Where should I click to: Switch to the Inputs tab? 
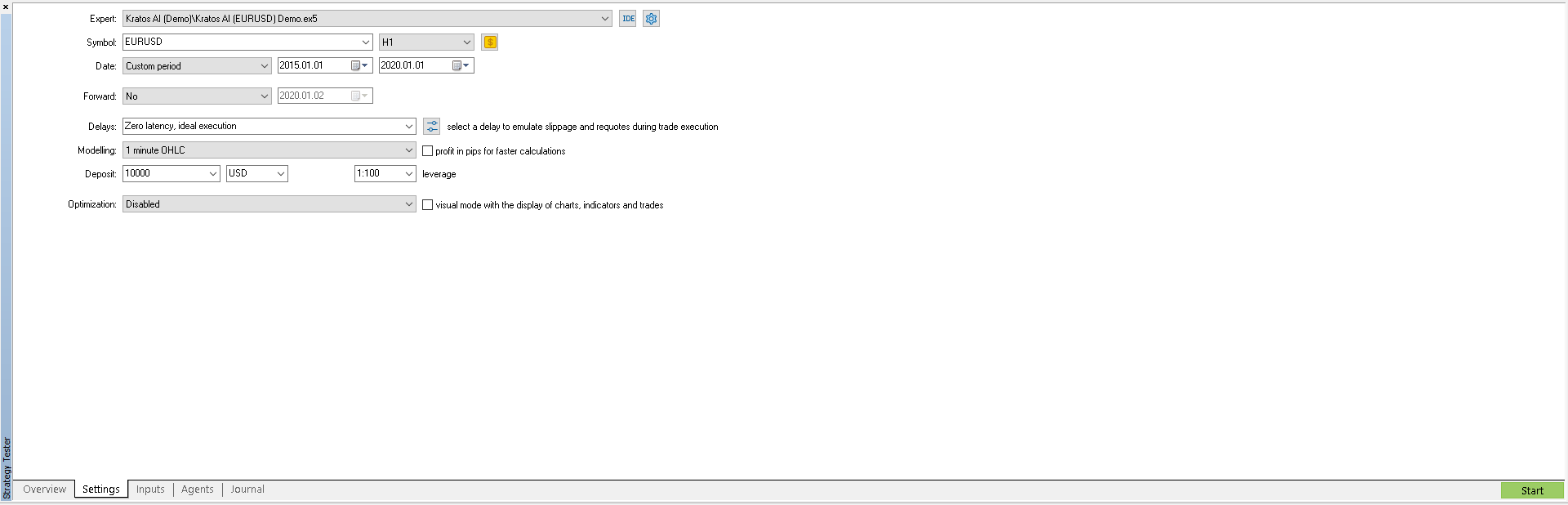[x=150, y=489]
